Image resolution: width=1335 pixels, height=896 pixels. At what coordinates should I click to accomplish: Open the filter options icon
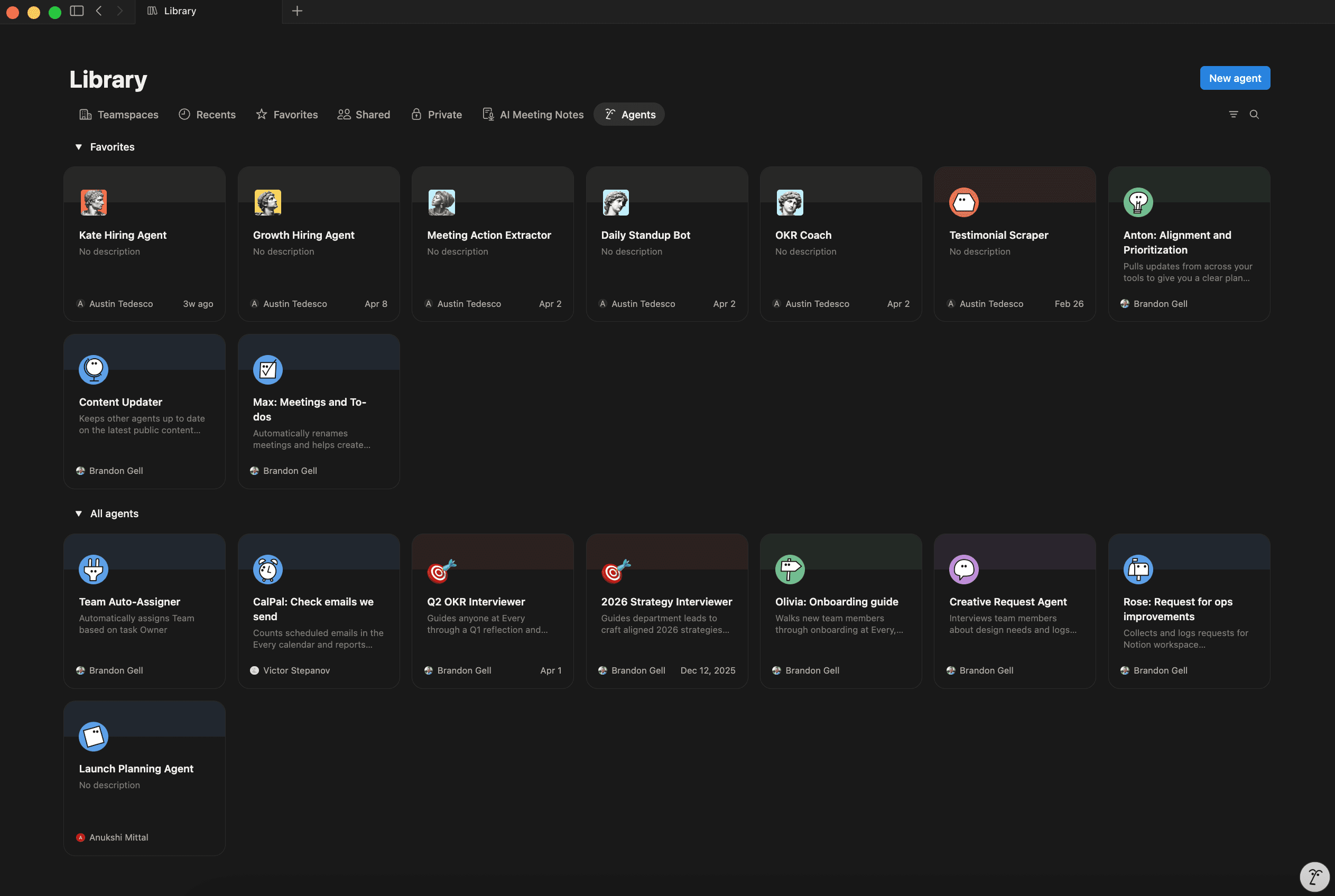point(1234,114)
